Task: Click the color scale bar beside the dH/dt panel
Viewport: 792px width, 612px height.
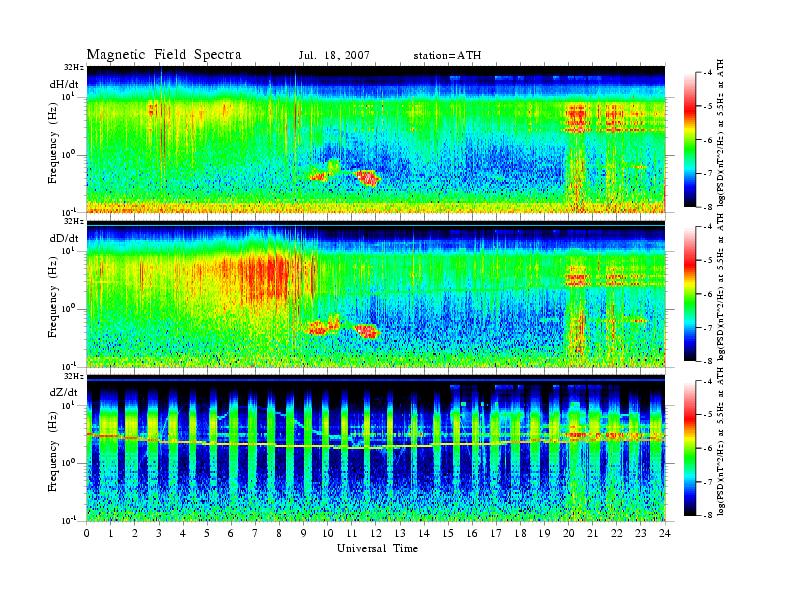Action: pos(690,140)
